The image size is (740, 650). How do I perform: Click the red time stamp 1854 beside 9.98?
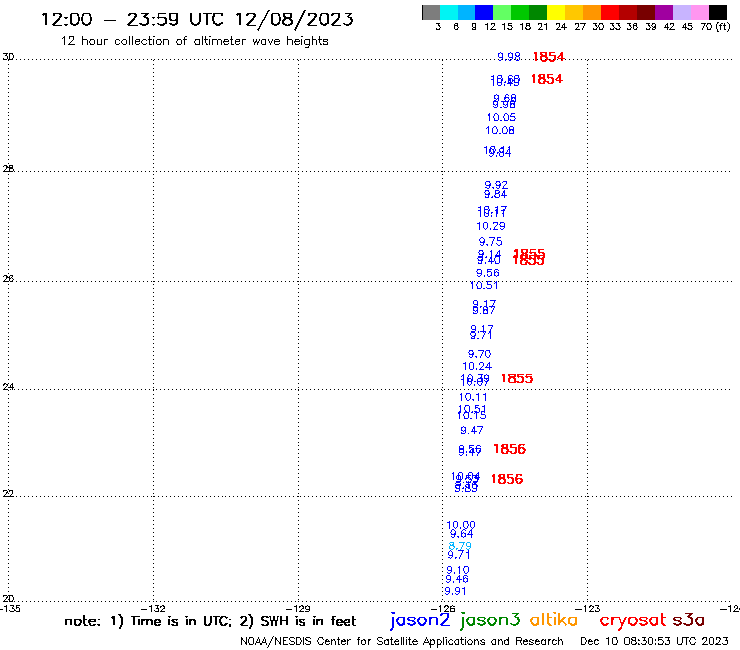click(x=548, y=57)
